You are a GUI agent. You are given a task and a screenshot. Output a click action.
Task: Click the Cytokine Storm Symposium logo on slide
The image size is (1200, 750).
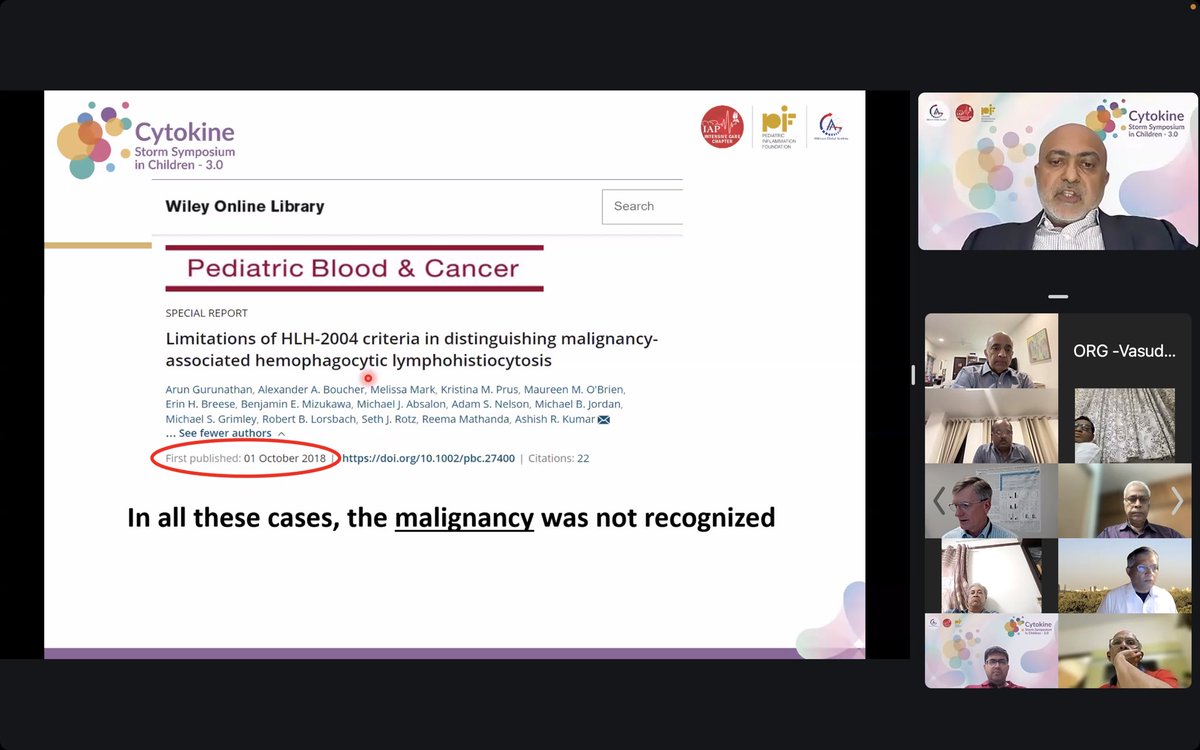point(146,139)
